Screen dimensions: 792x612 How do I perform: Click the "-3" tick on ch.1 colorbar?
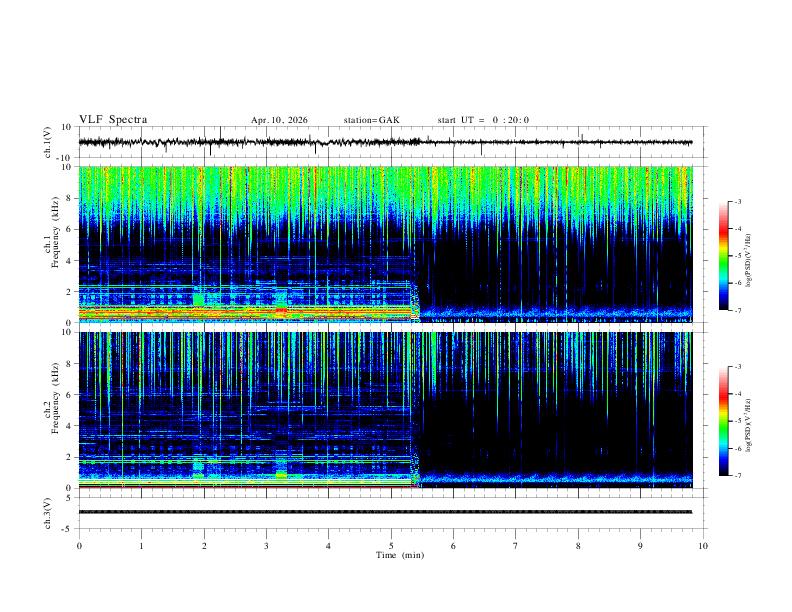(738, 201)
